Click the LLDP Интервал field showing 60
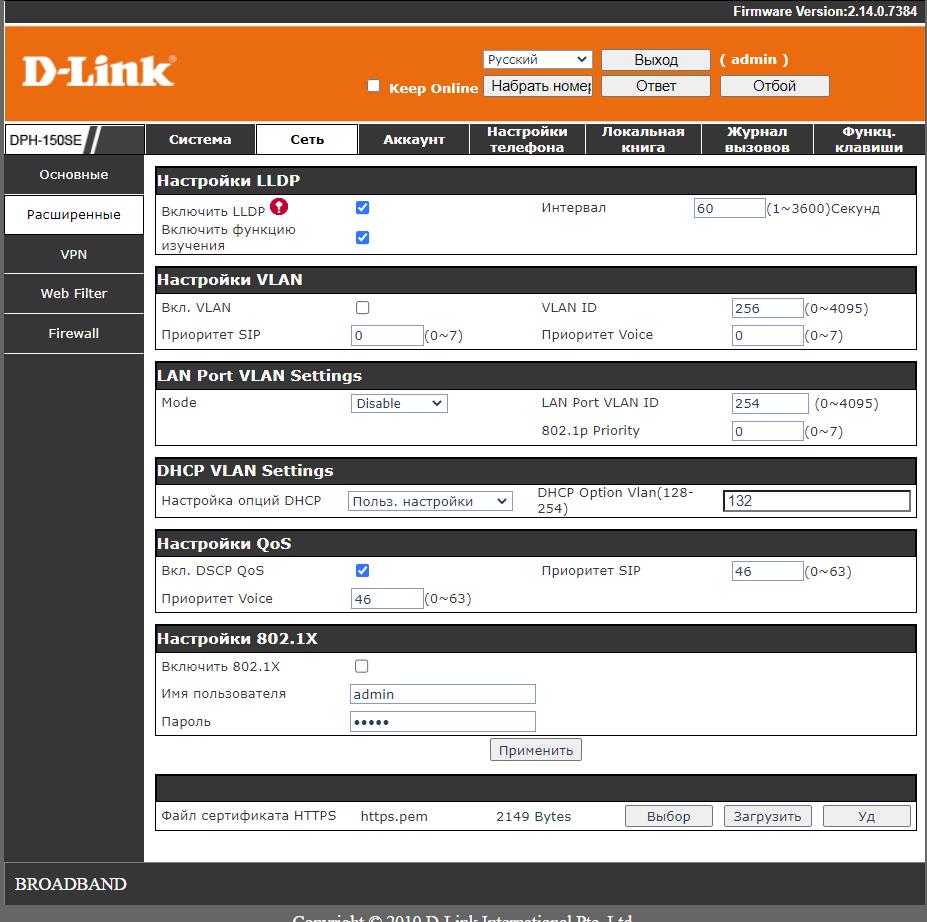927x922 pixels. point(730,208)
